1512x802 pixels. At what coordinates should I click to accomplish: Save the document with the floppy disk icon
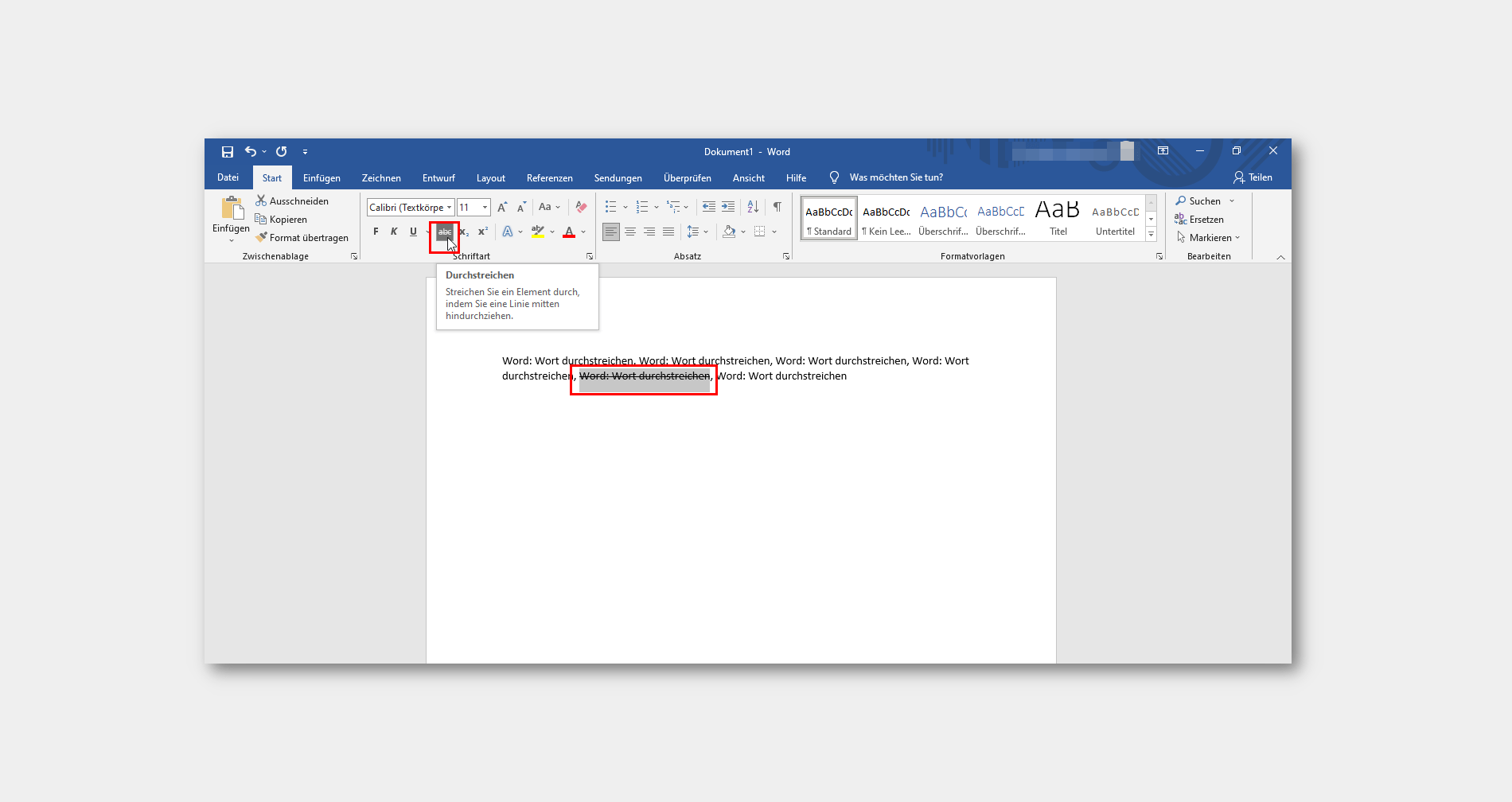[x=228, y=151]
